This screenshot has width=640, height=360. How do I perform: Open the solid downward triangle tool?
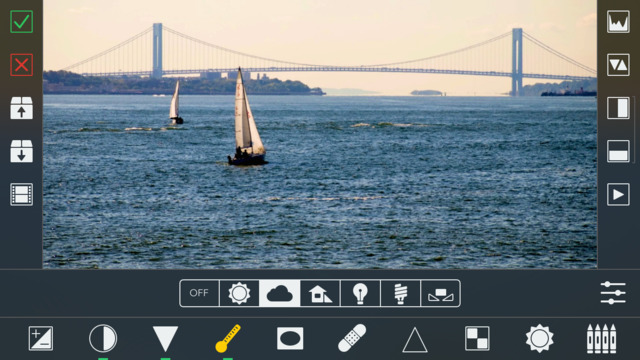165,338
